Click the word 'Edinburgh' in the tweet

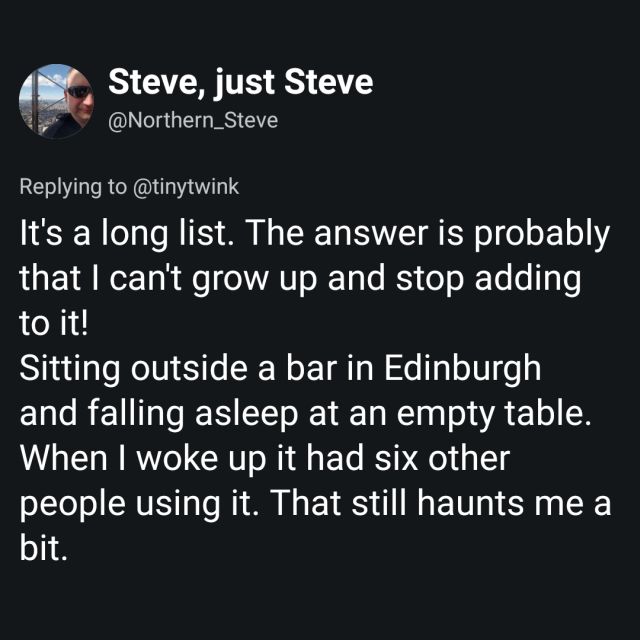pyautogui.click(x=462, y=369)
